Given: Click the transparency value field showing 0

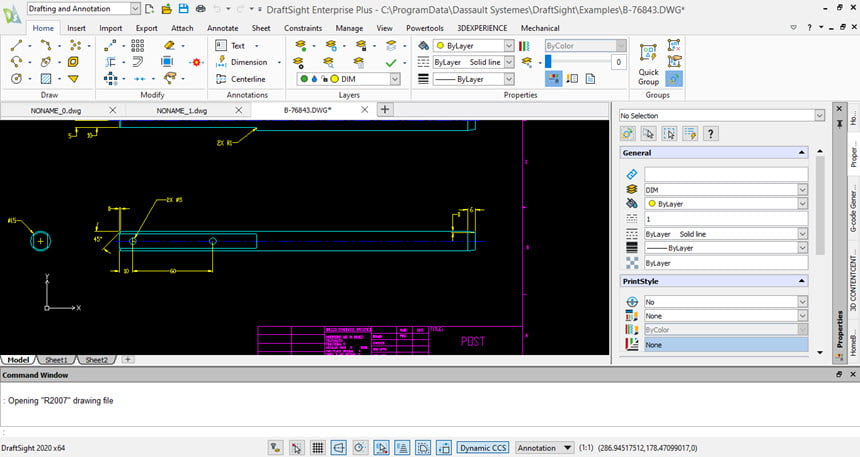Looking at the screenshot, I should tap(618, 62).
